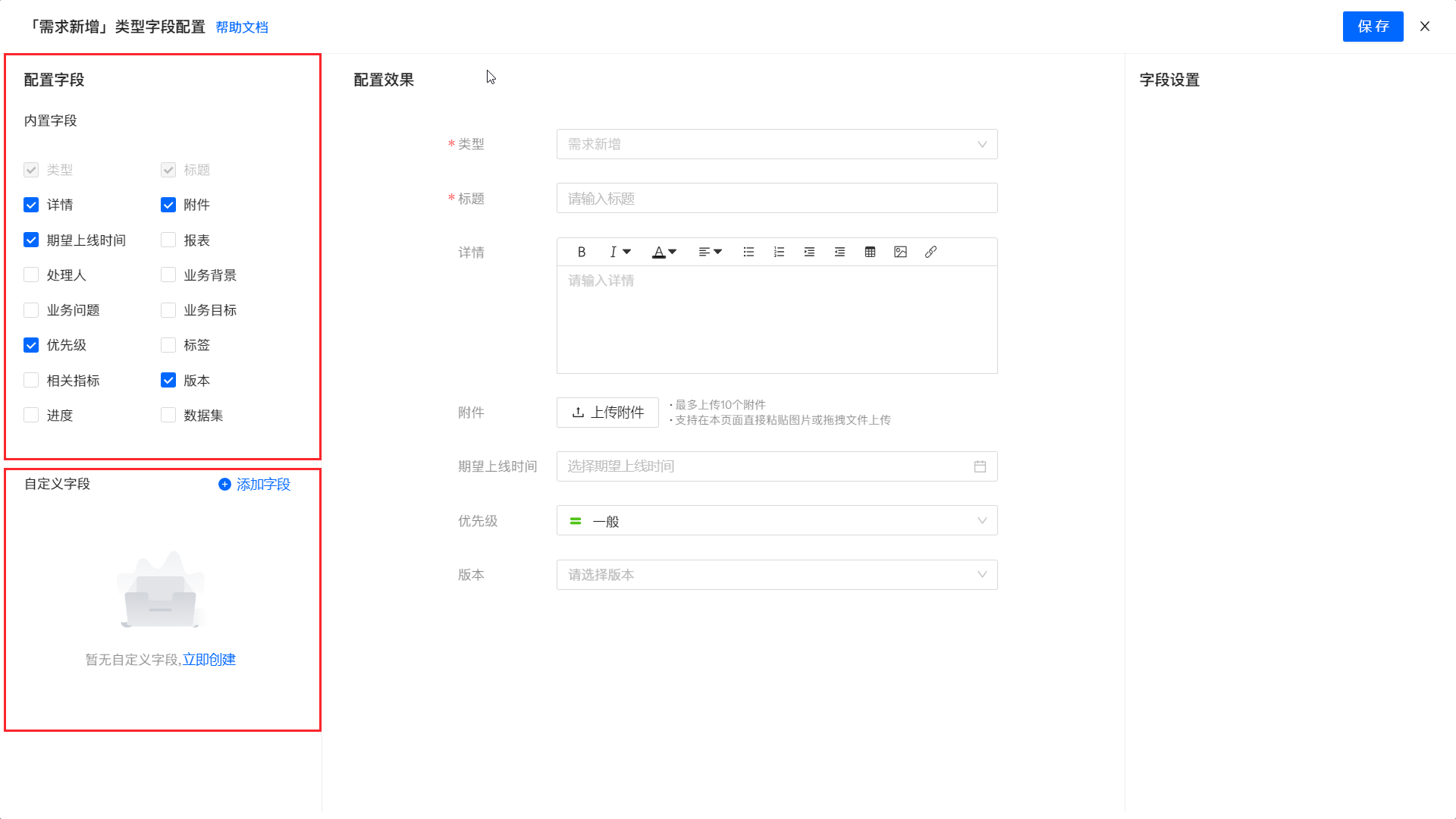
Task: Click the calendar icon in expected launch time
Action: click(x=980, y=466)
